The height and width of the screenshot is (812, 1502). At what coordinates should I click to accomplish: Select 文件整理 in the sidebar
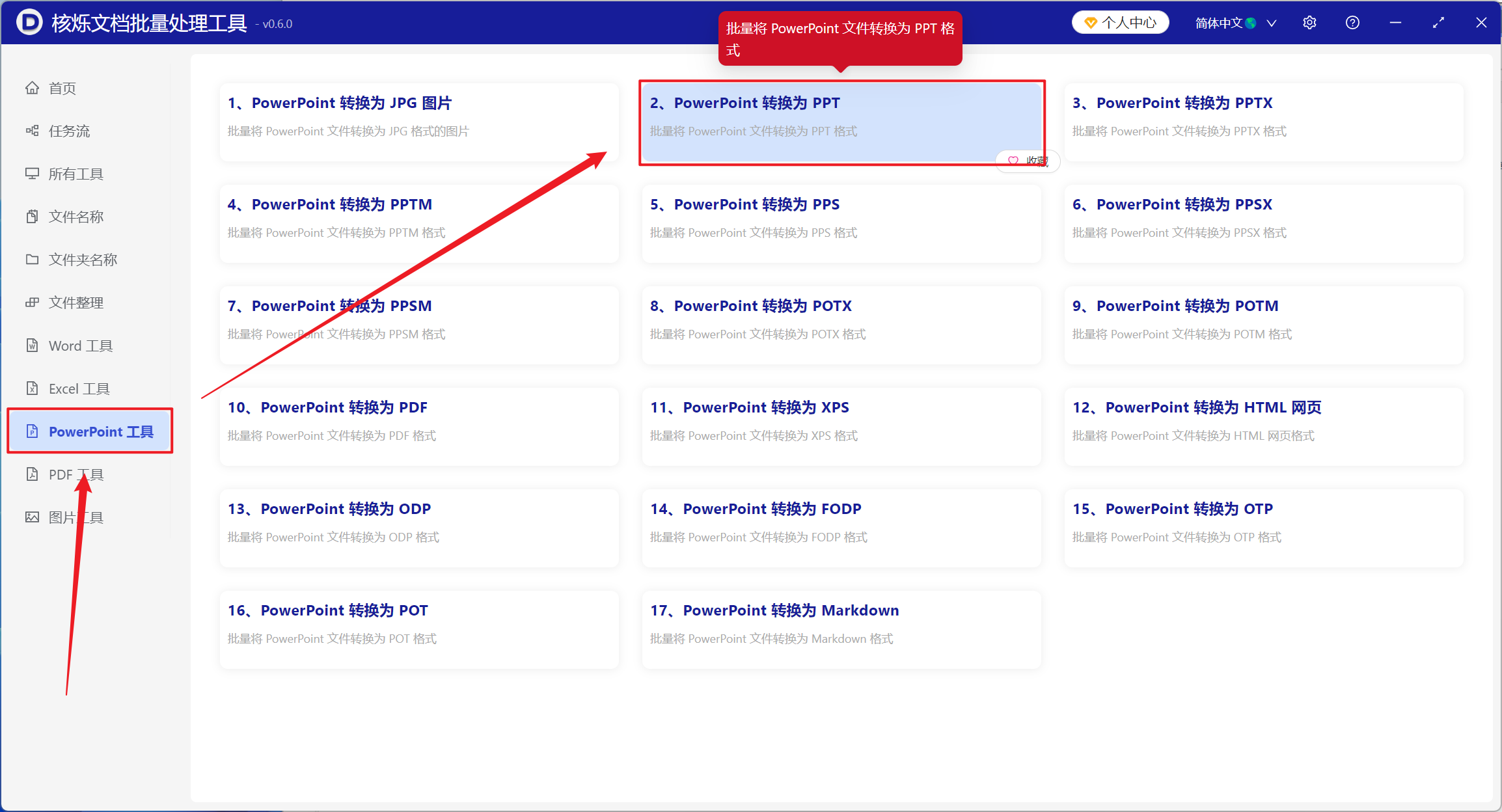pyautogui.click(x=90, y=303)
